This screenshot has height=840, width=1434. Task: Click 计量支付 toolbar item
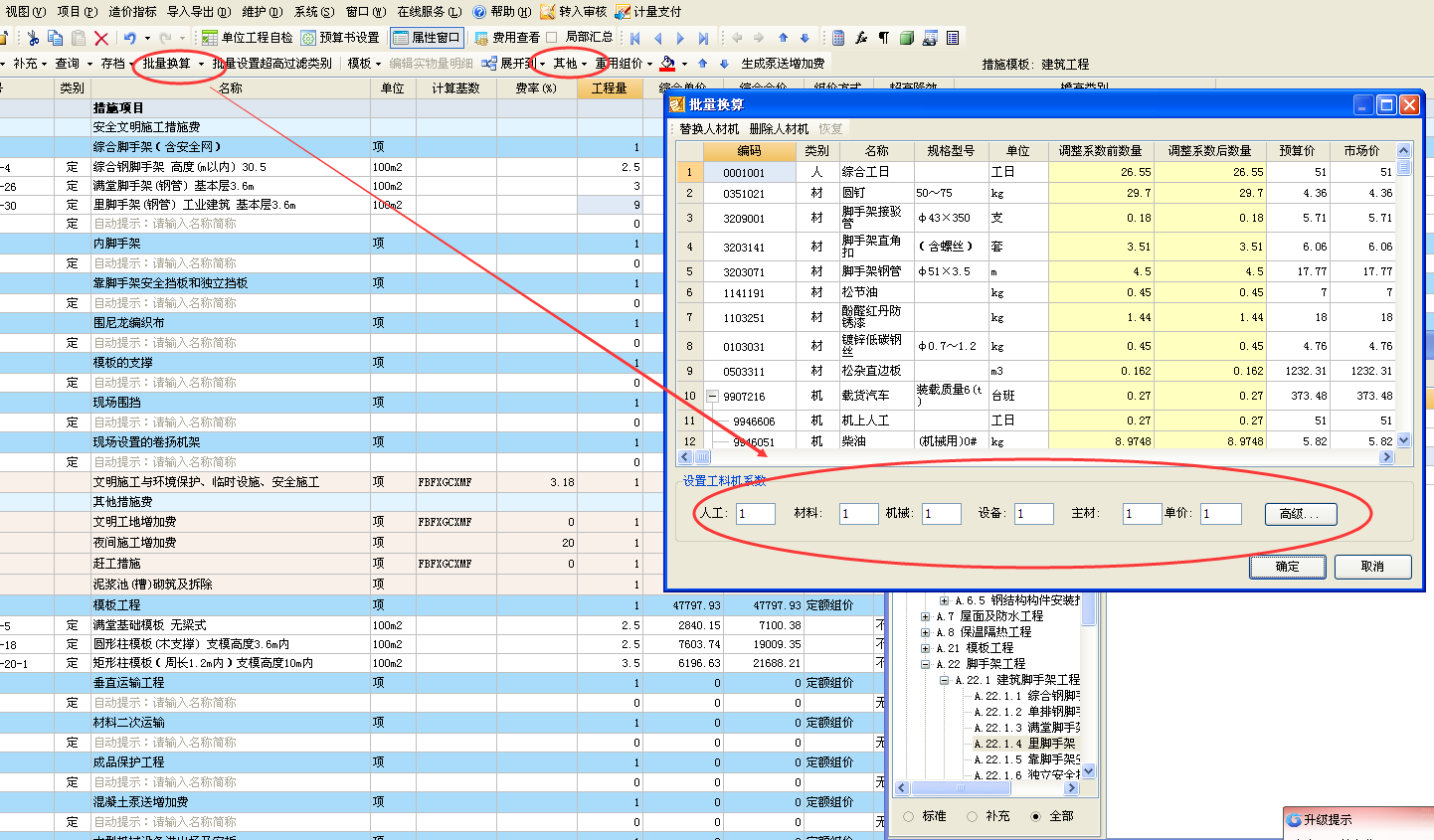tap(648, 12)
